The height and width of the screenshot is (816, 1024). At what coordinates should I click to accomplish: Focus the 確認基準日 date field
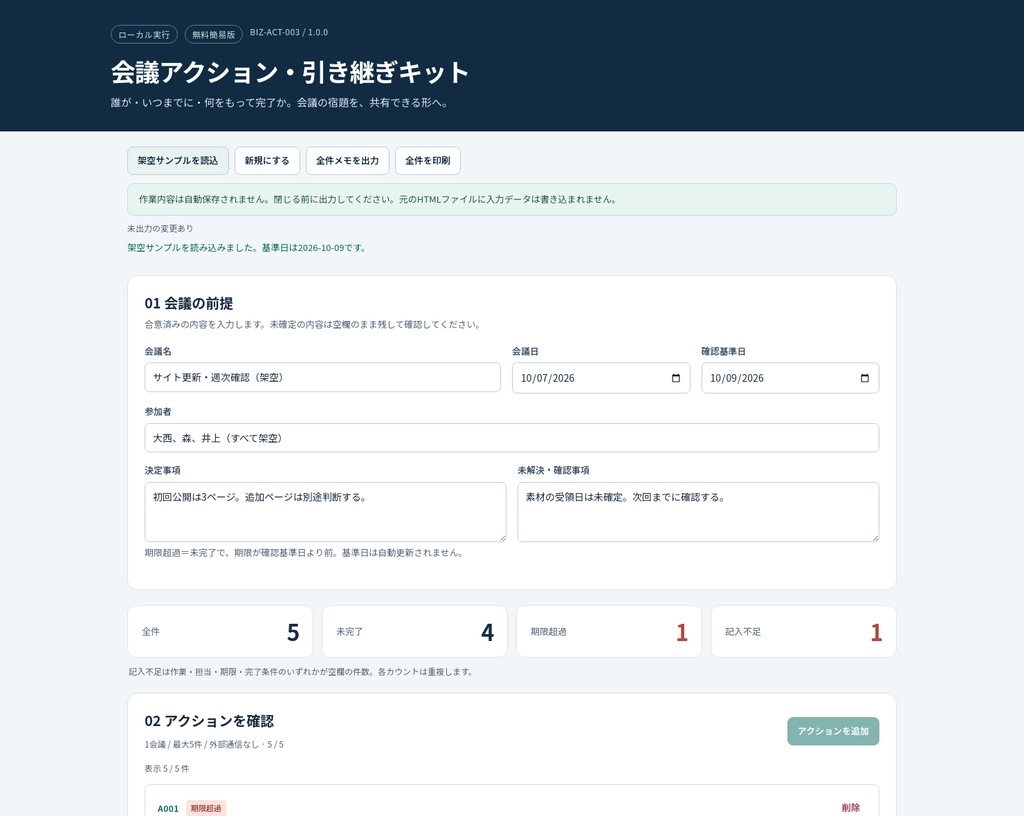[x=790, y=378]
